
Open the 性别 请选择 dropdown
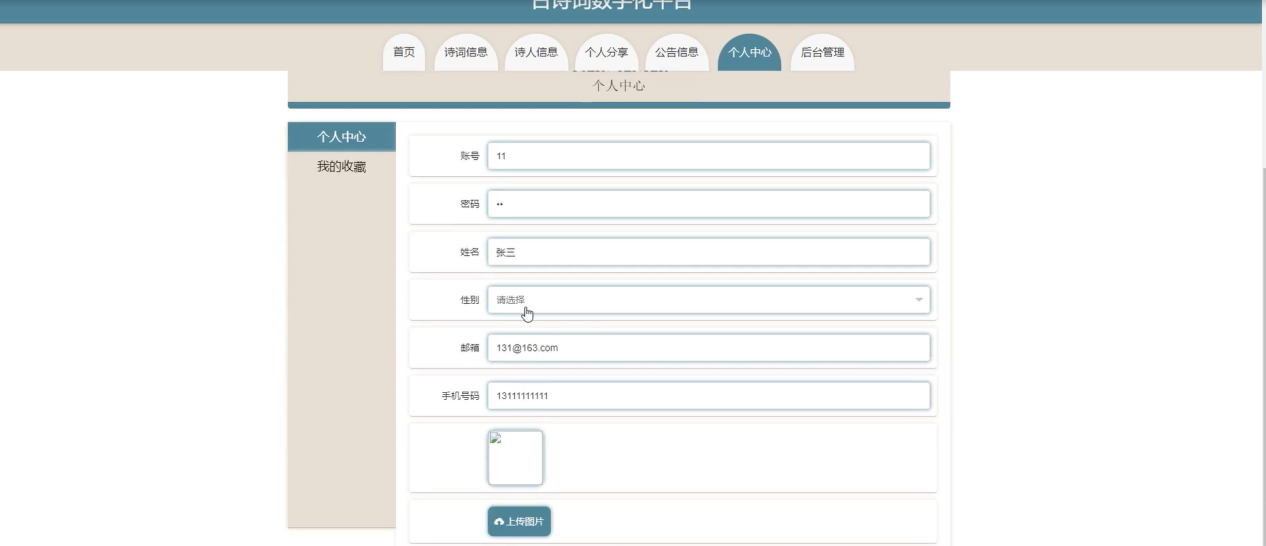tap(709, 300)
